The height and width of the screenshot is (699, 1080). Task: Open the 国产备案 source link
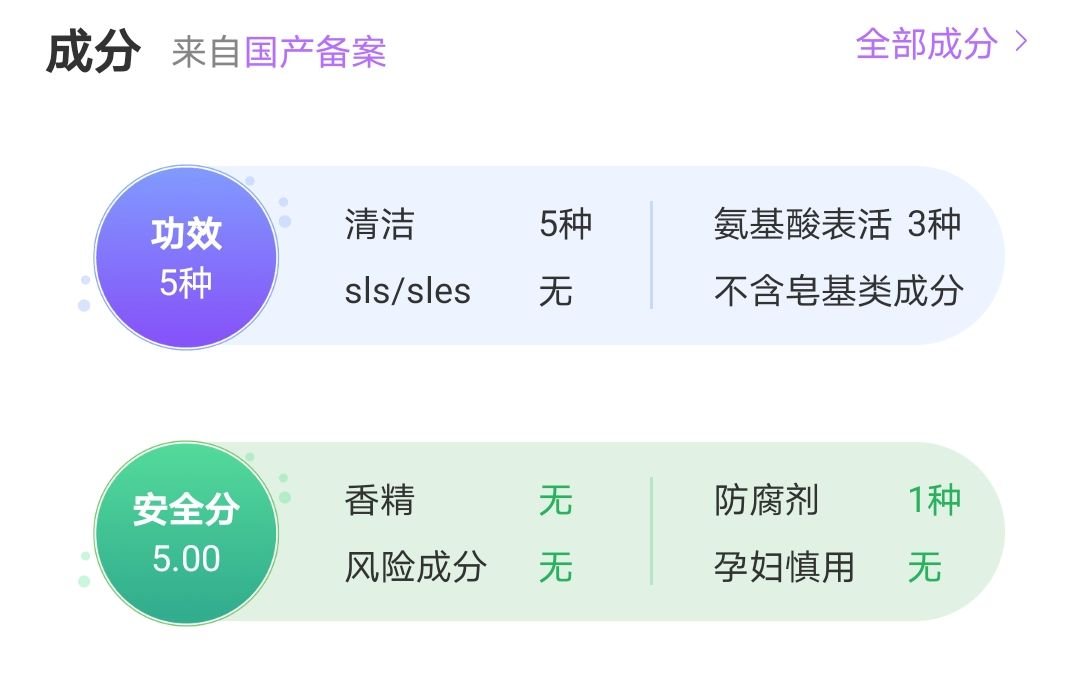(x=315, y=52)
